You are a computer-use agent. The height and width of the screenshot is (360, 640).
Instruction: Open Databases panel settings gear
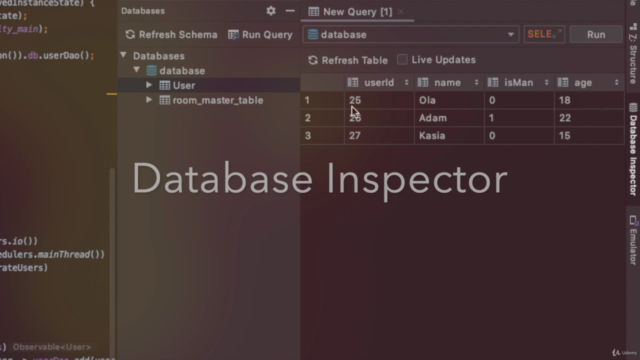pyautogui.click(x=271, y=11)
